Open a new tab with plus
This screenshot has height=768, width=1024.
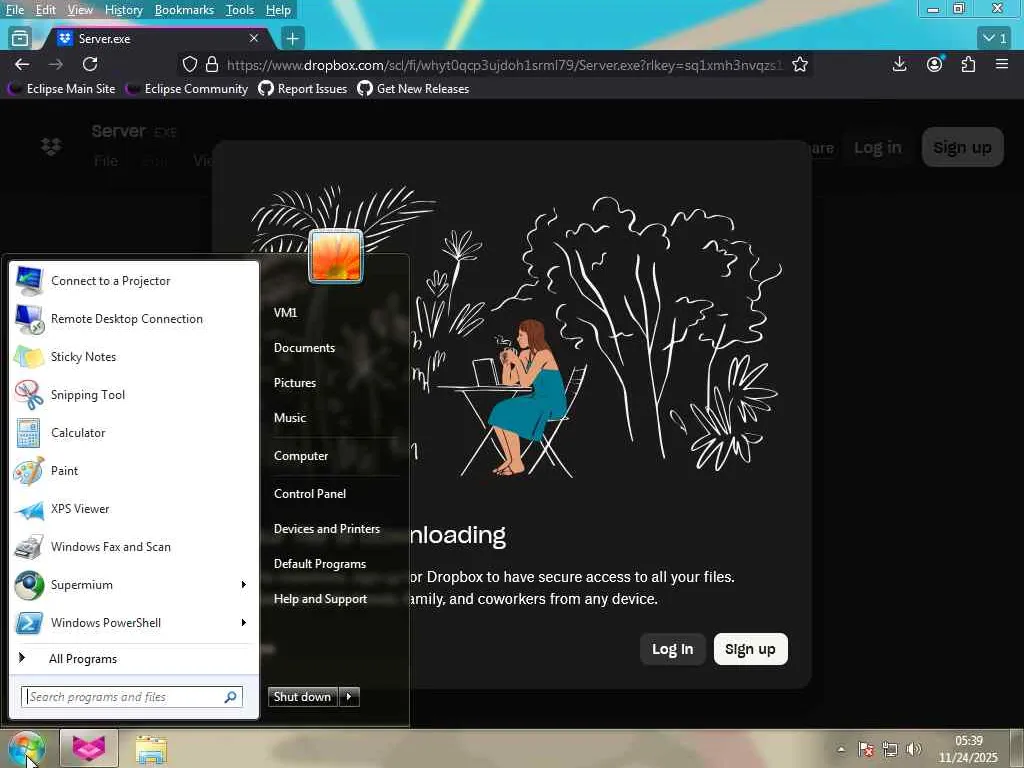pyautogui.click(x=293, y=39)
